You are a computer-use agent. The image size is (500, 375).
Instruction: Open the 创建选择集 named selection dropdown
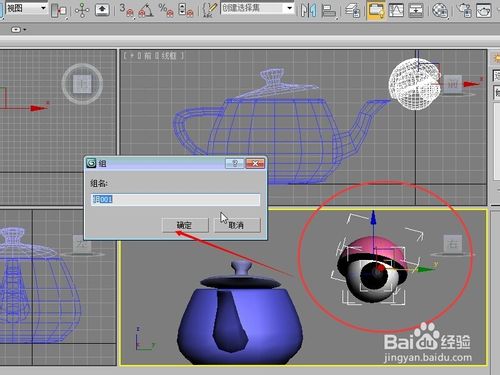click(257, 8)
